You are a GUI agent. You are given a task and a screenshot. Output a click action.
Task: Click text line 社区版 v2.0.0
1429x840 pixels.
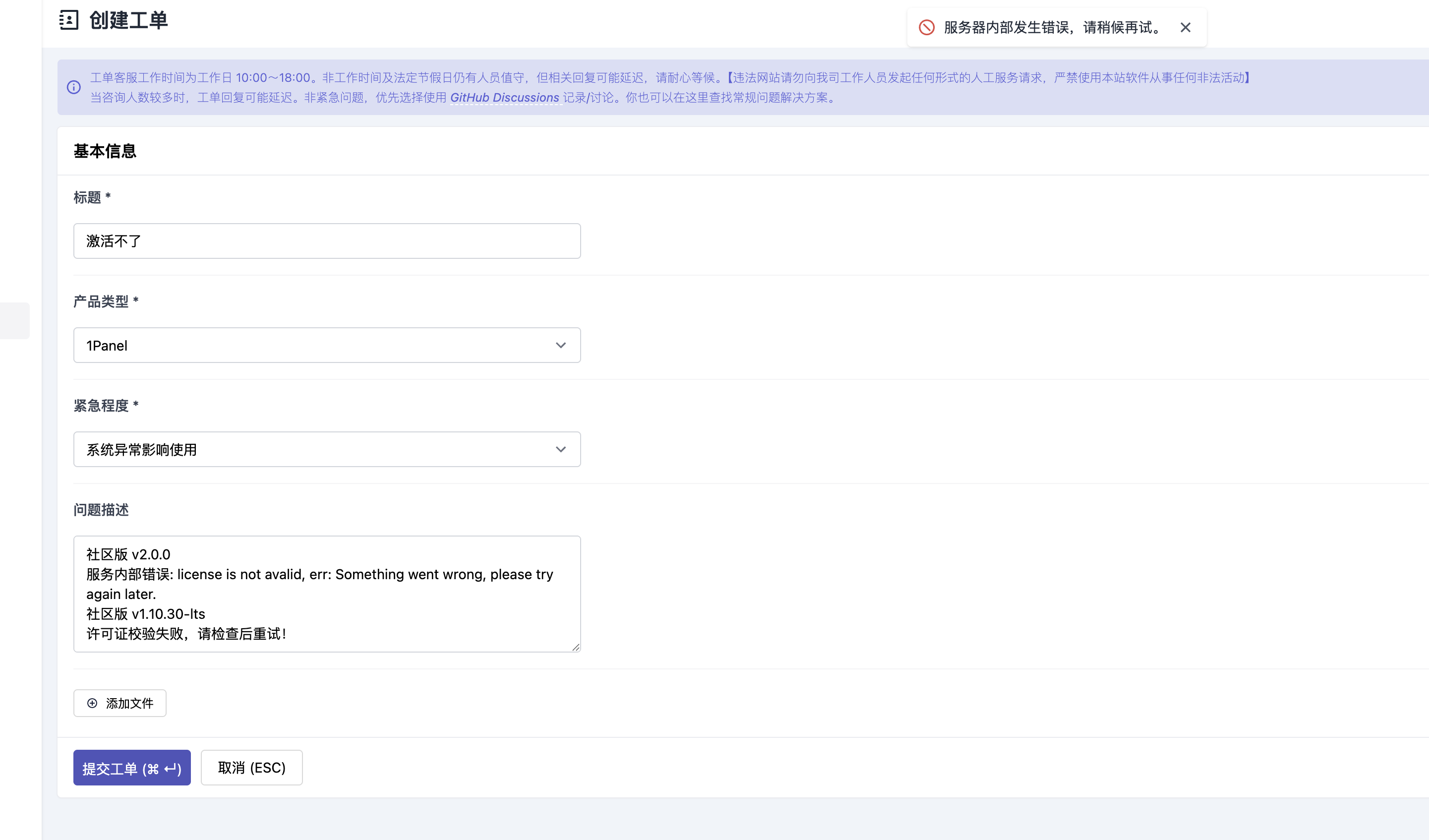pyautogui.click(x=128, y=554)
